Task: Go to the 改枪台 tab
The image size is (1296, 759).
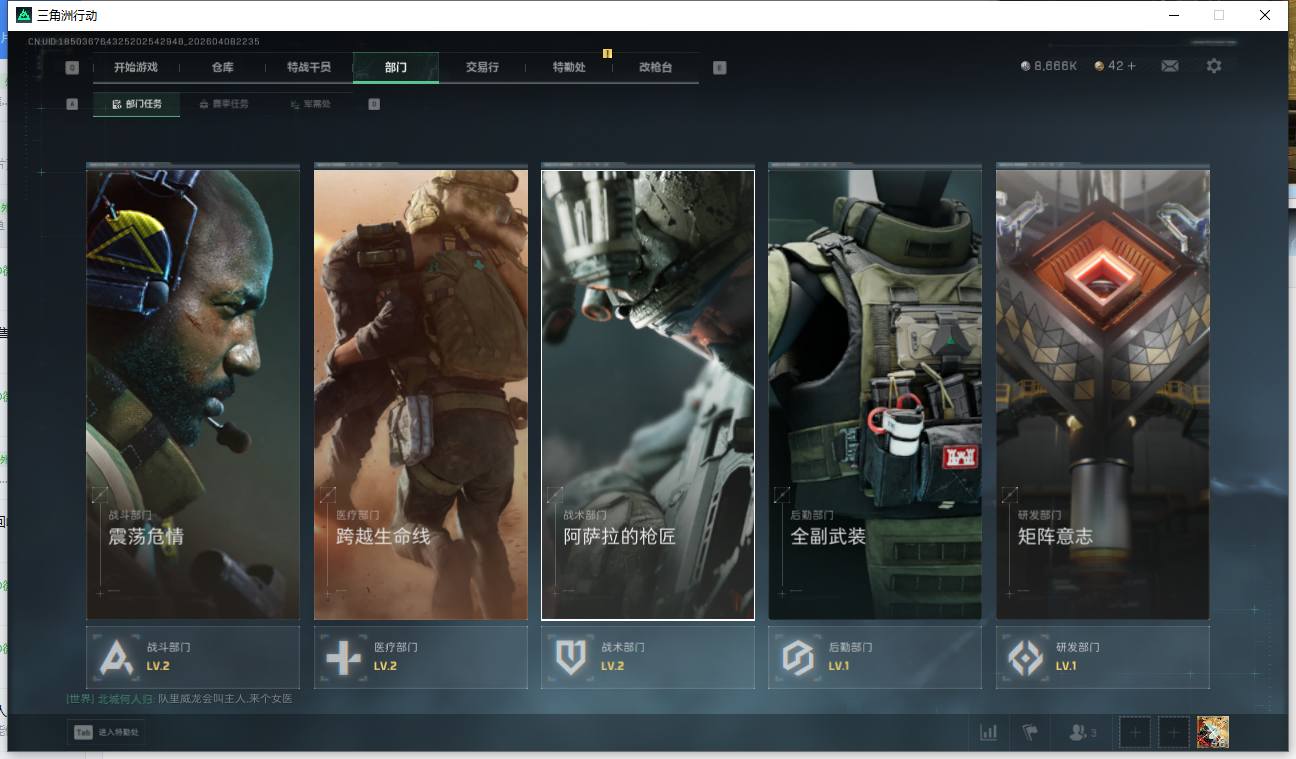Action: (655, 67)
